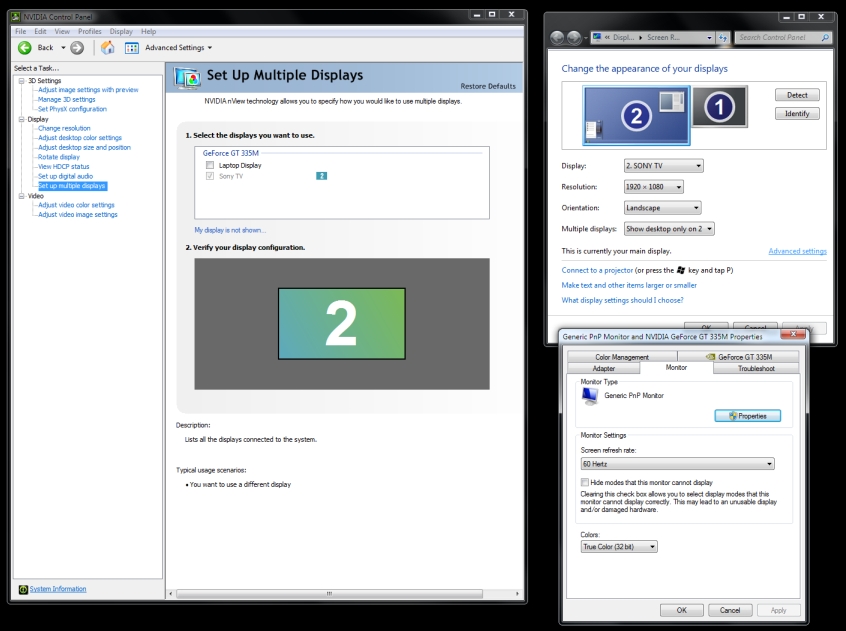Click the Generic PnP Monitor icon

[590, 396]
